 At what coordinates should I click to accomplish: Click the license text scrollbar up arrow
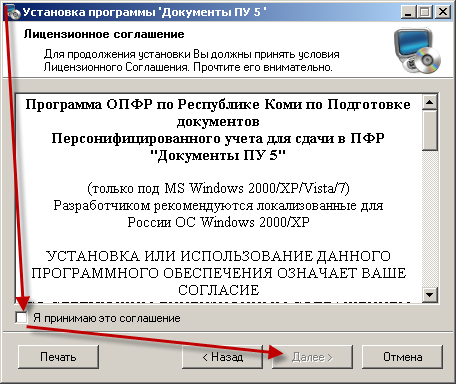point(430,102)
